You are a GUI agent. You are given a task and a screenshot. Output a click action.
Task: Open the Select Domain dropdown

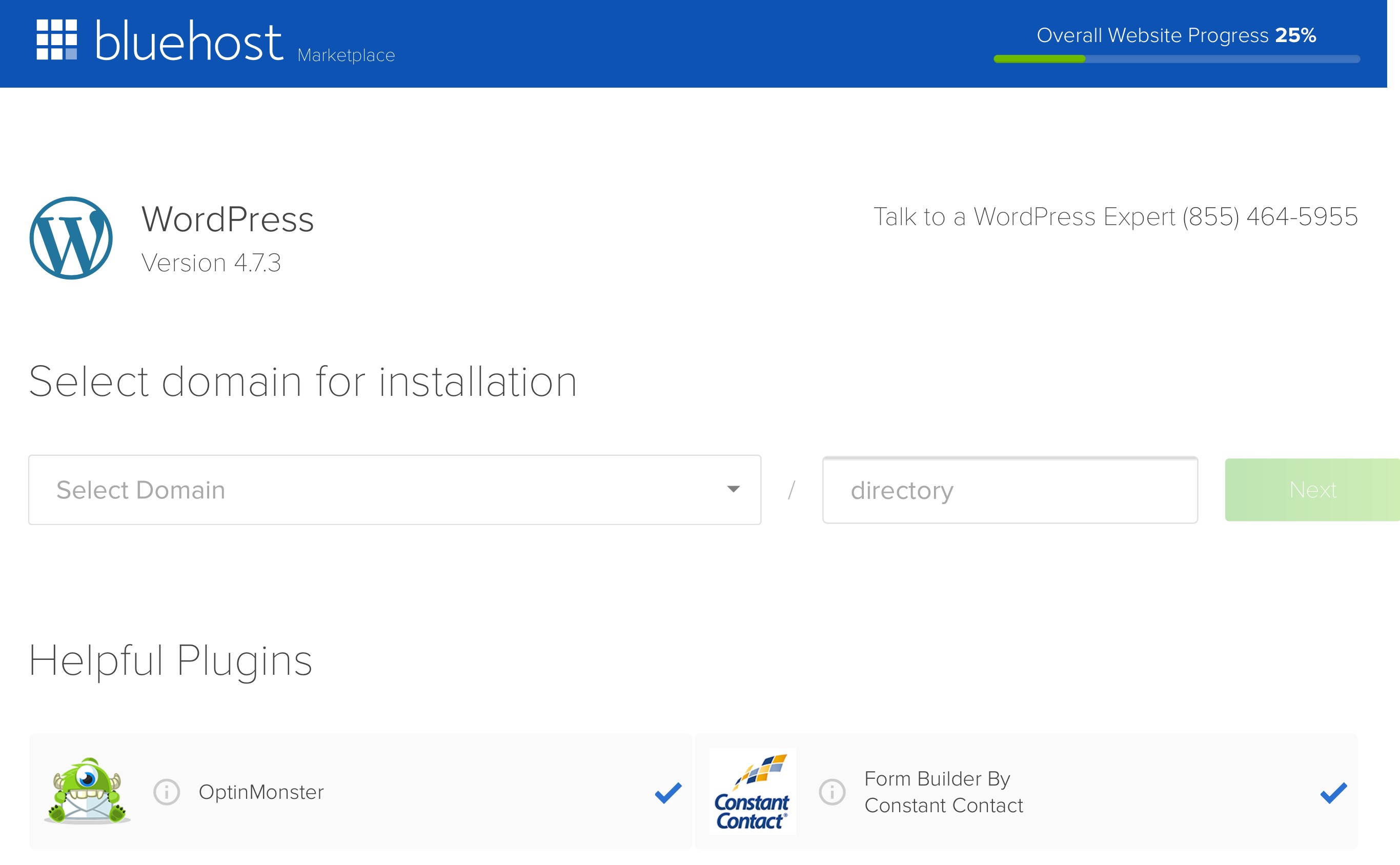pos(395,490)
